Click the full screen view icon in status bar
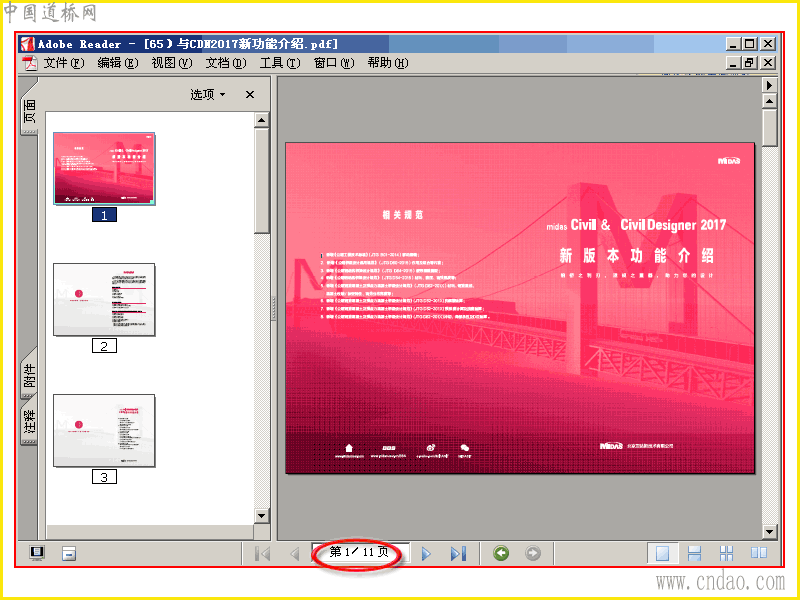 37,553
